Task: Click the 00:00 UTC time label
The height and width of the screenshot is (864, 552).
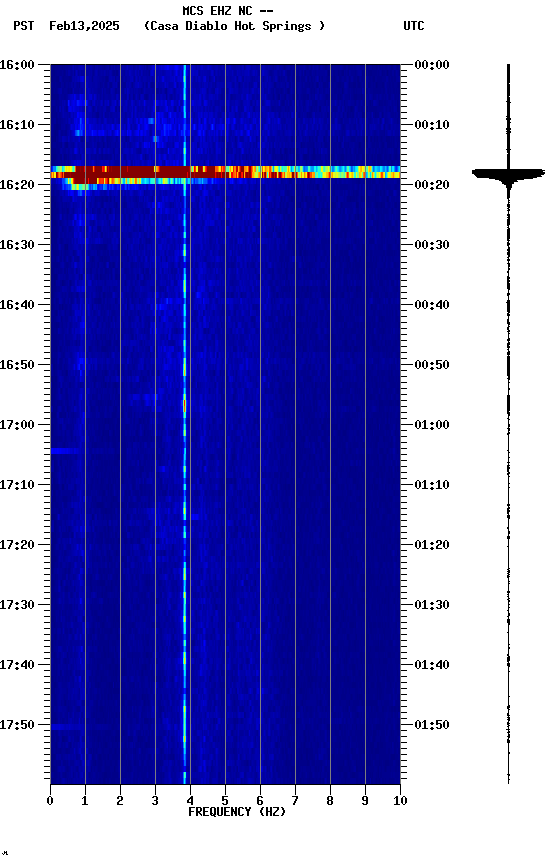Action: (x=432, y=65)
